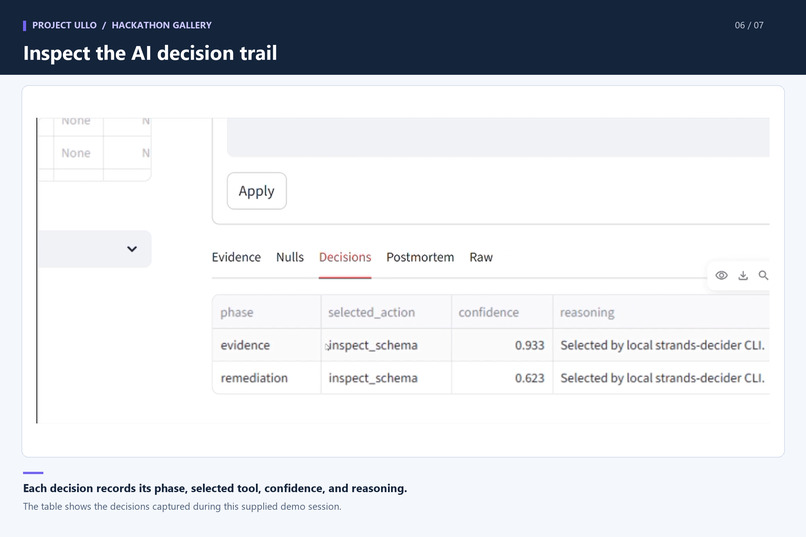806x537 pixels.
Task: Select the 0.623 confidence value
Action: point(502,378)
